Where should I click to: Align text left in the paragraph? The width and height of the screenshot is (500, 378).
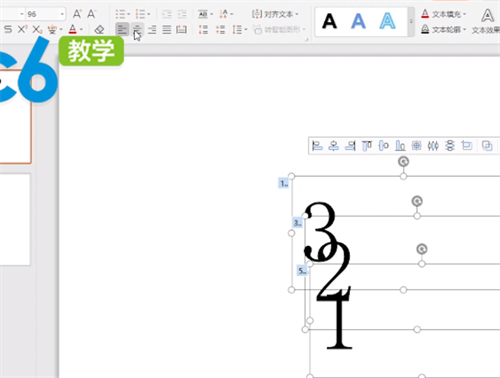click(122, 30)
